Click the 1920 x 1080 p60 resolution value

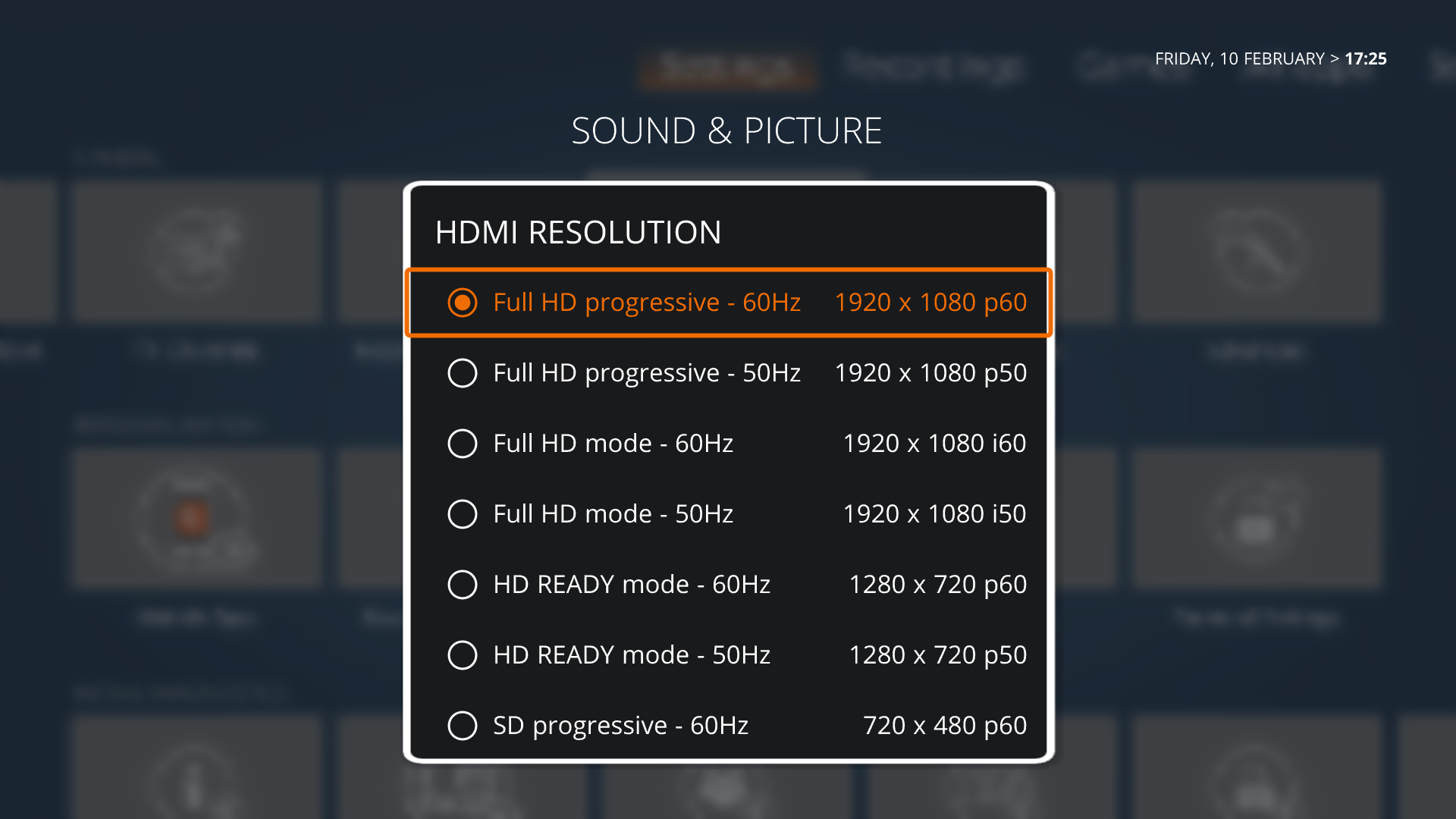pos(930,303)
